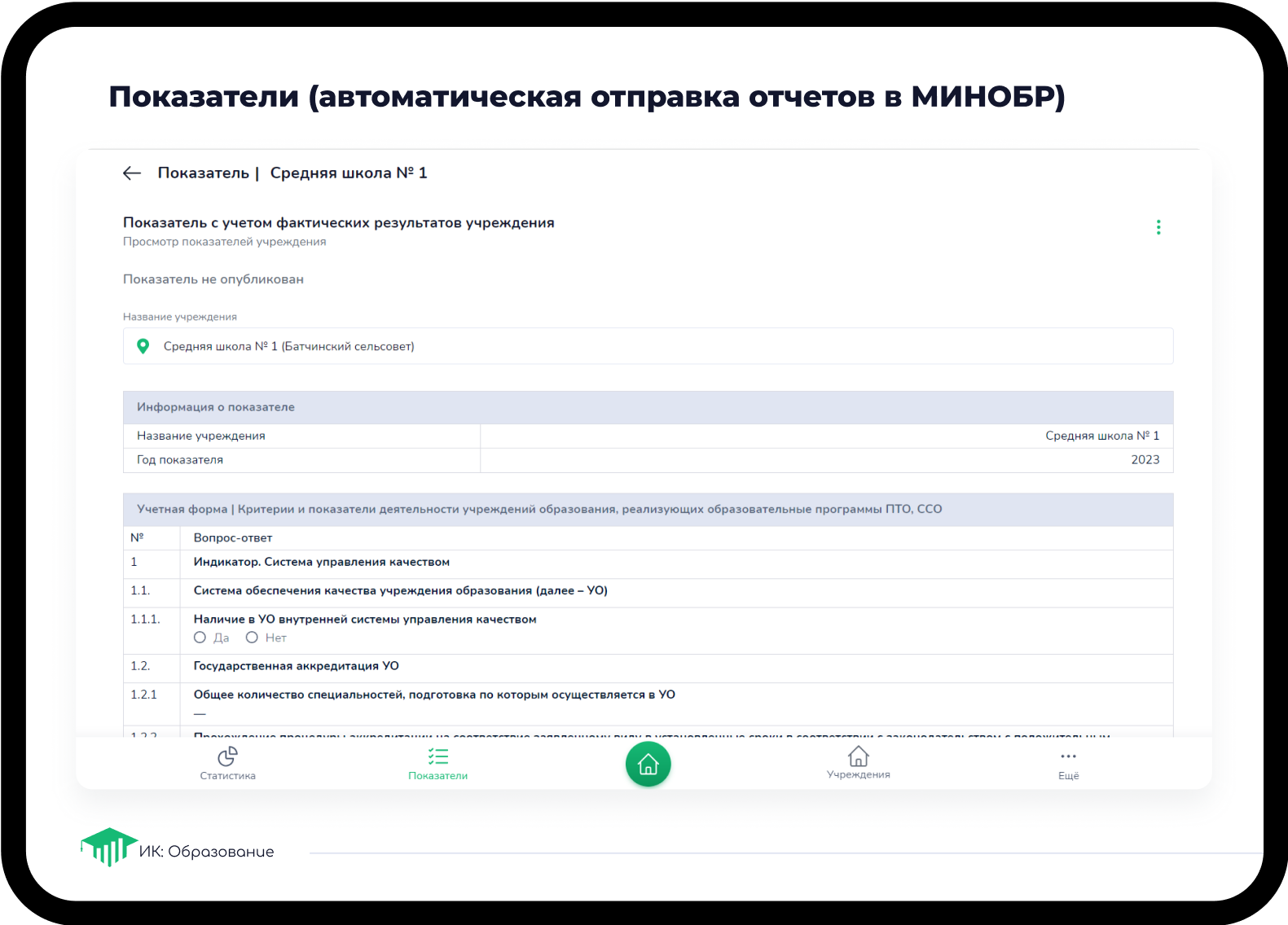Click the back arrow next to Показатель

[x=132, y=173]
